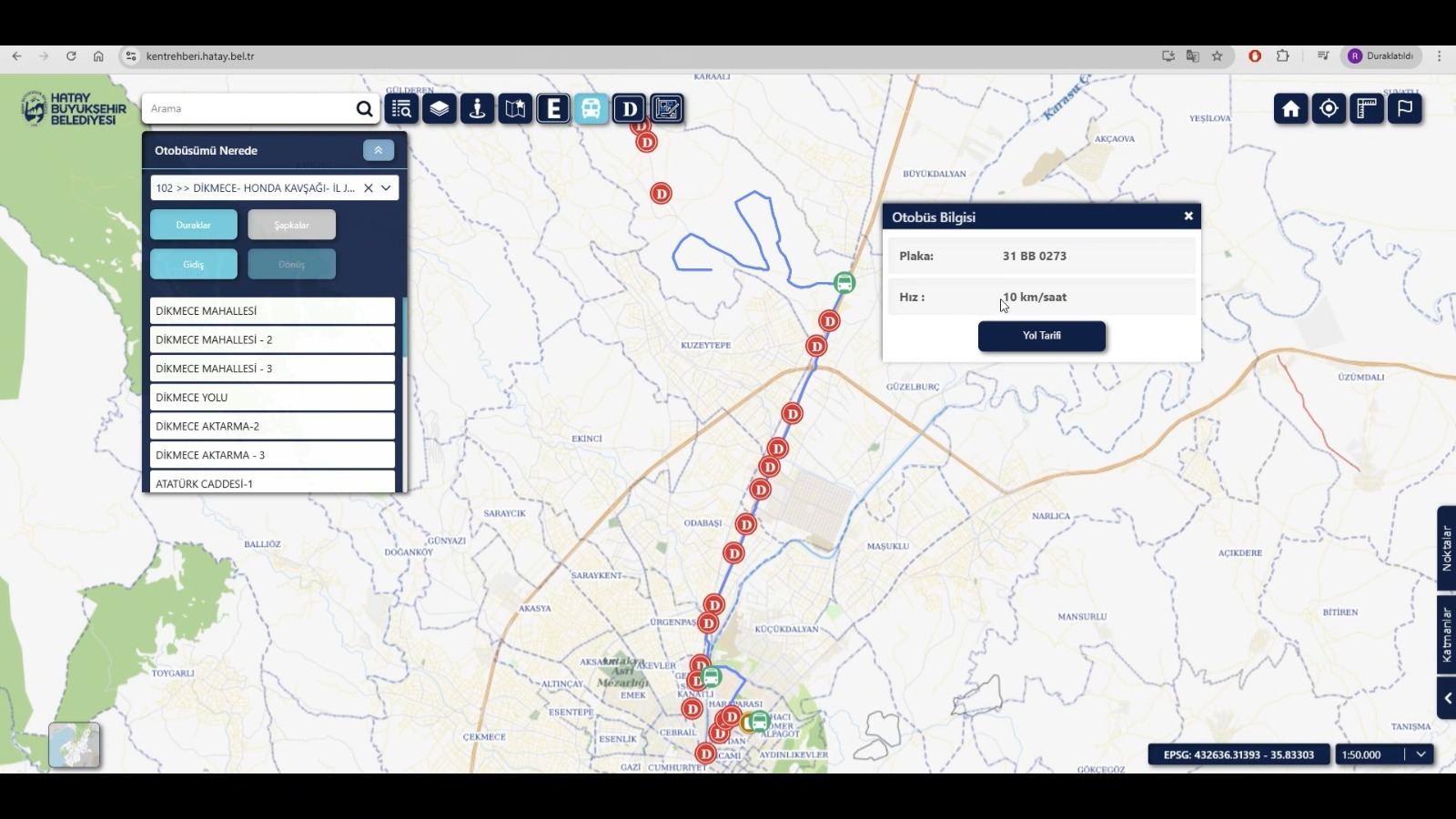Click the home extent icon

pyautogui.click(x=1290, y=109)
